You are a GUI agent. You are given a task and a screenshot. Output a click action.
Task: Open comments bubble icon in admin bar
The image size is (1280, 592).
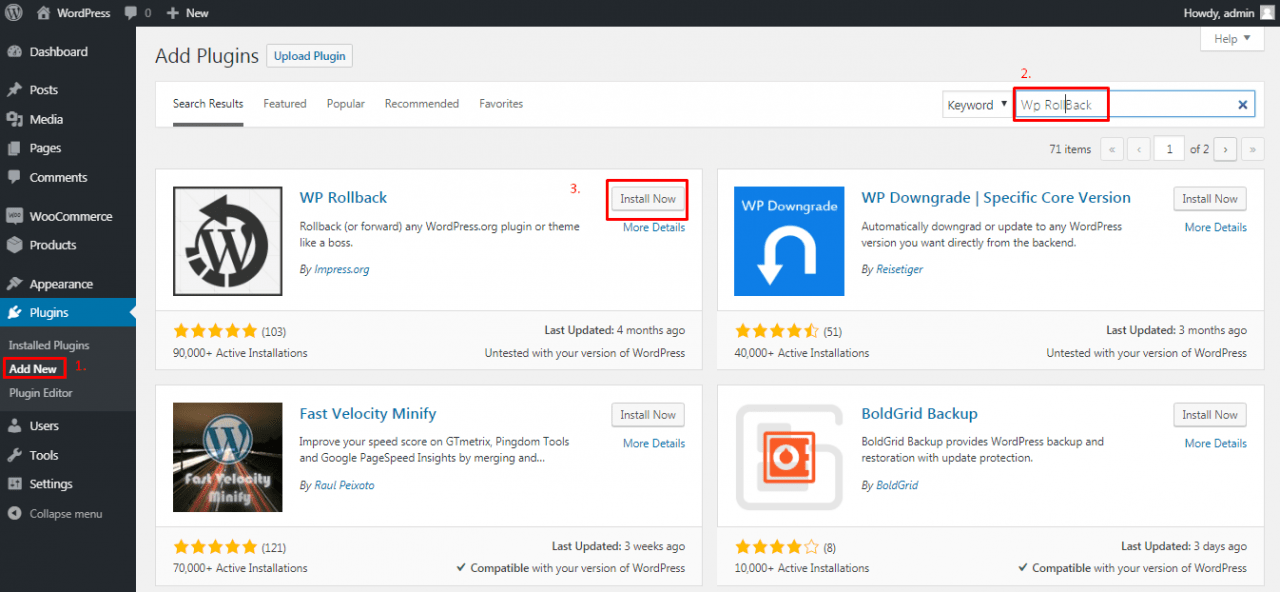tap(131, 13)
